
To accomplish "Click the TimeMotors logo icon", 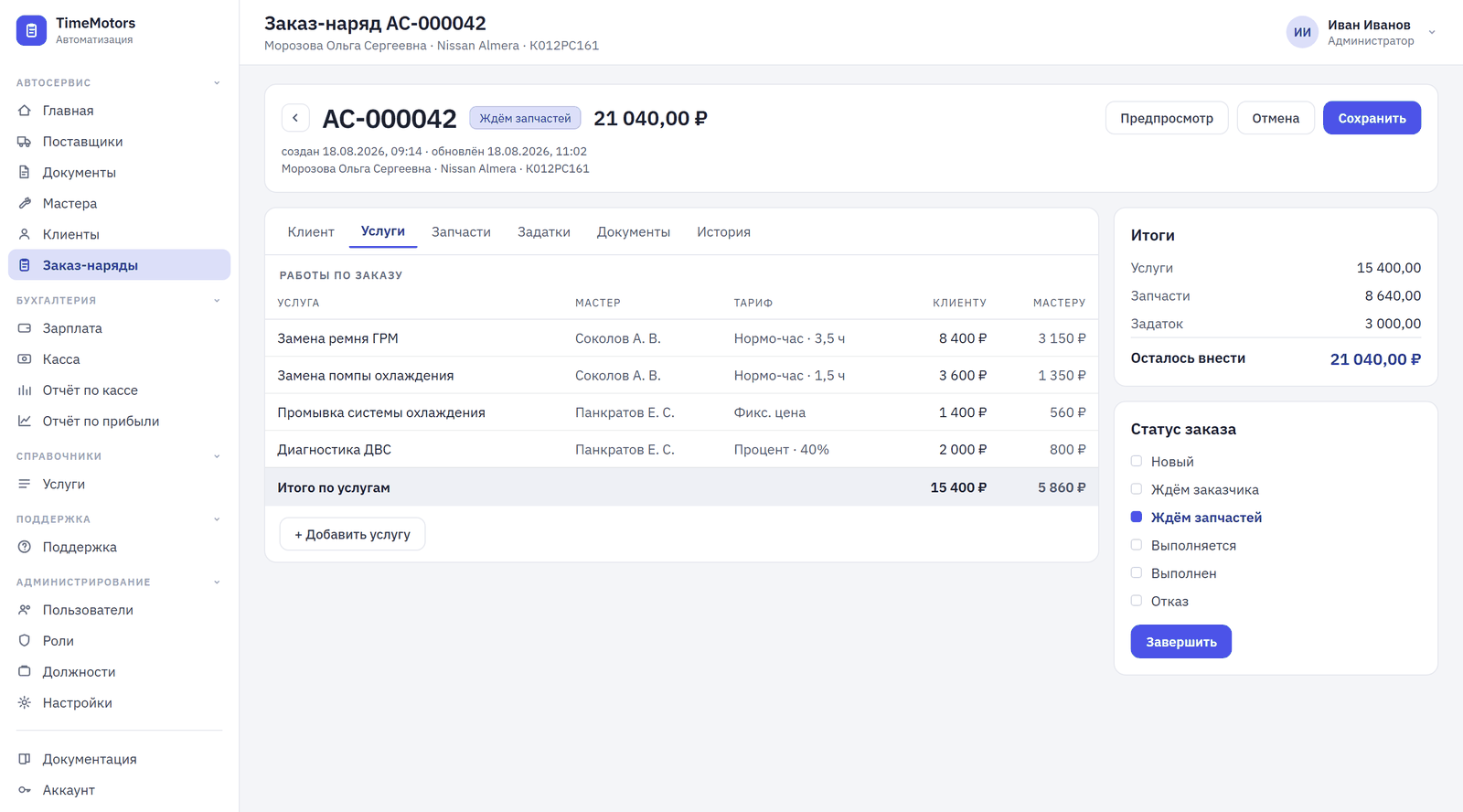I will [31, 30].
